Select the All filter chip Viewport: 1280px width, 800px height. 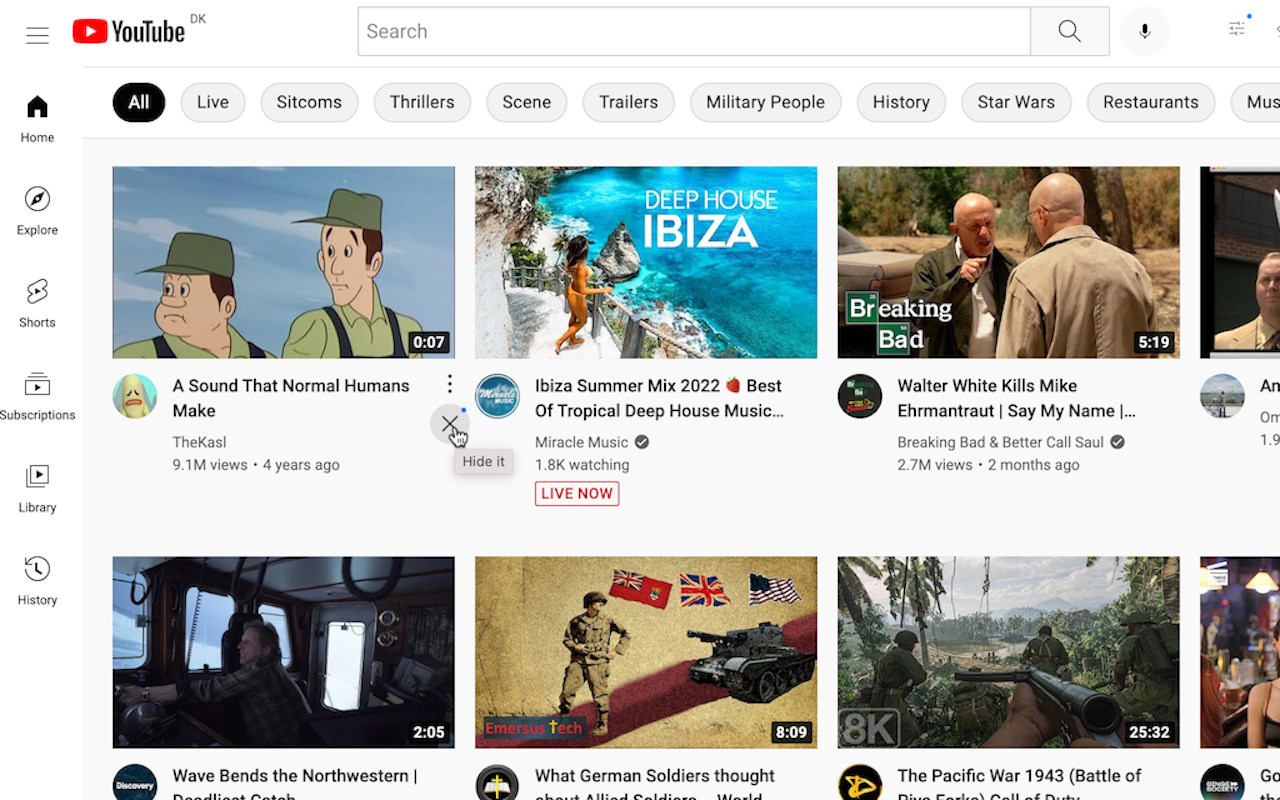139,102
